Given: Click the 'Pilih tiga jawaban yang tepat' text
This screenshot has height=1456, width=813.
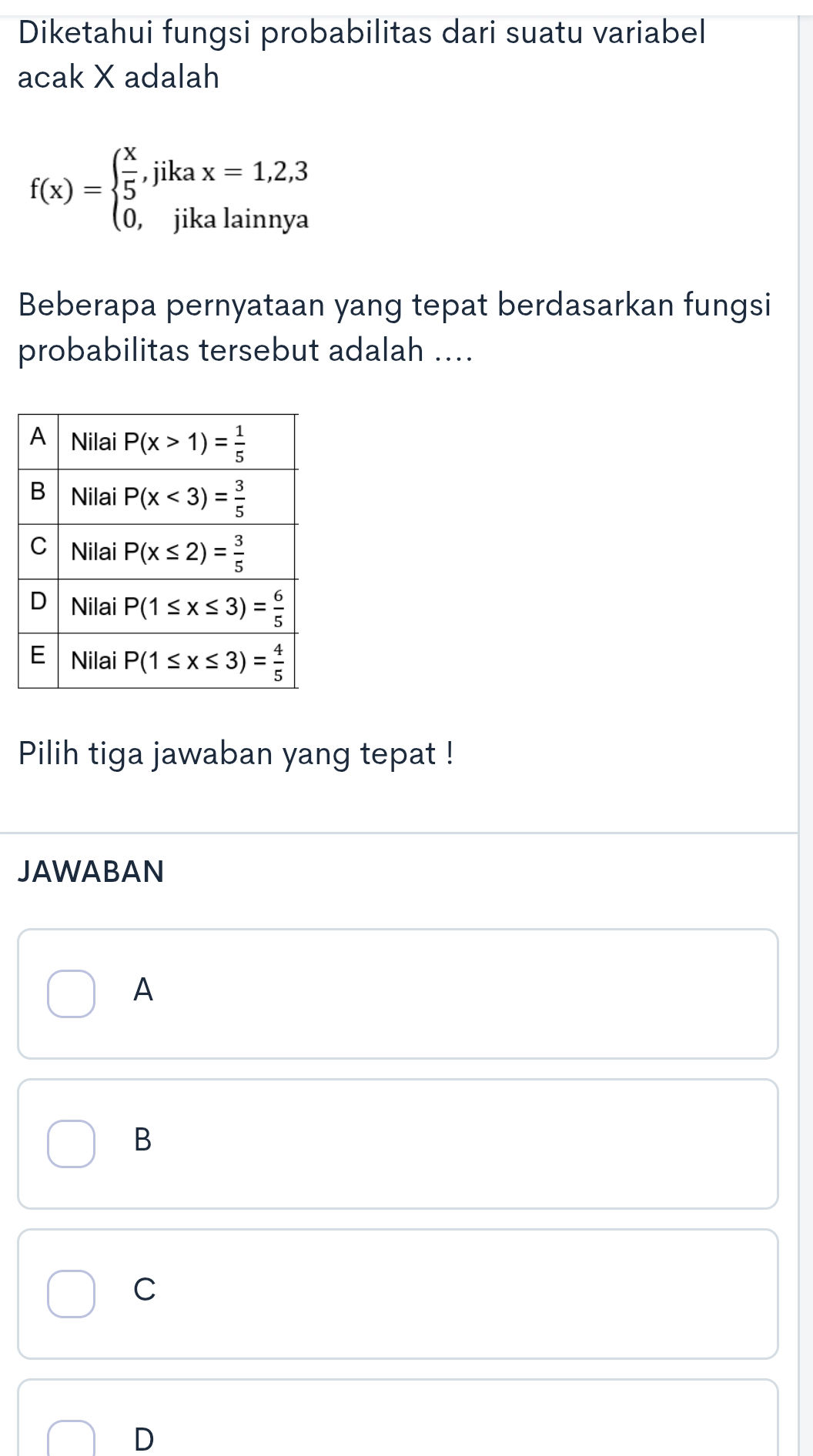Looking at the screenshot, I should click(x=236, y=754).
